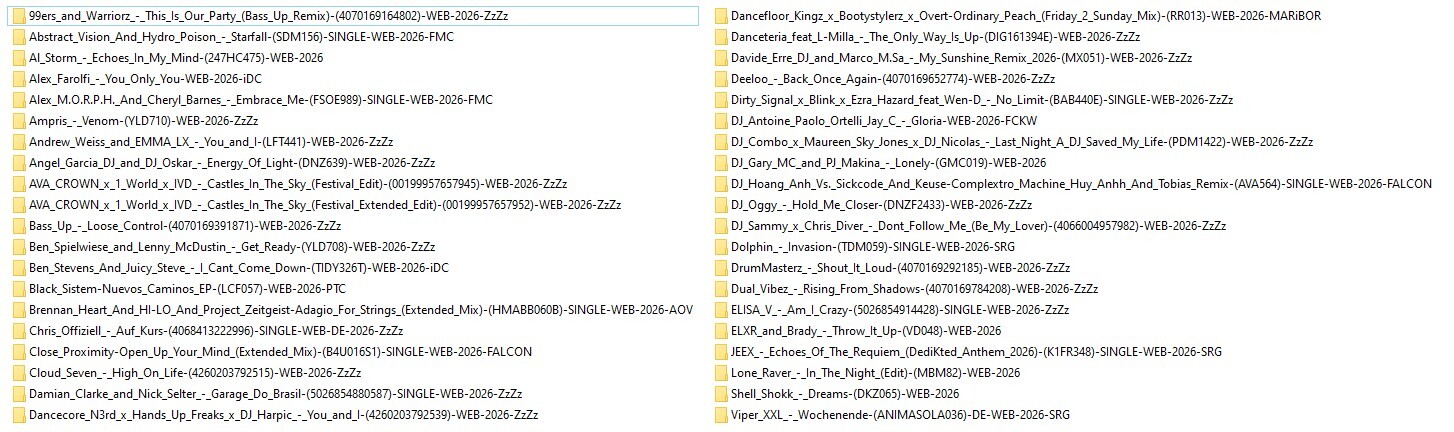This screenshot has width=1454, height=432.
Task: Click folder icon for Ampris Venom
Action: (19, 121)
